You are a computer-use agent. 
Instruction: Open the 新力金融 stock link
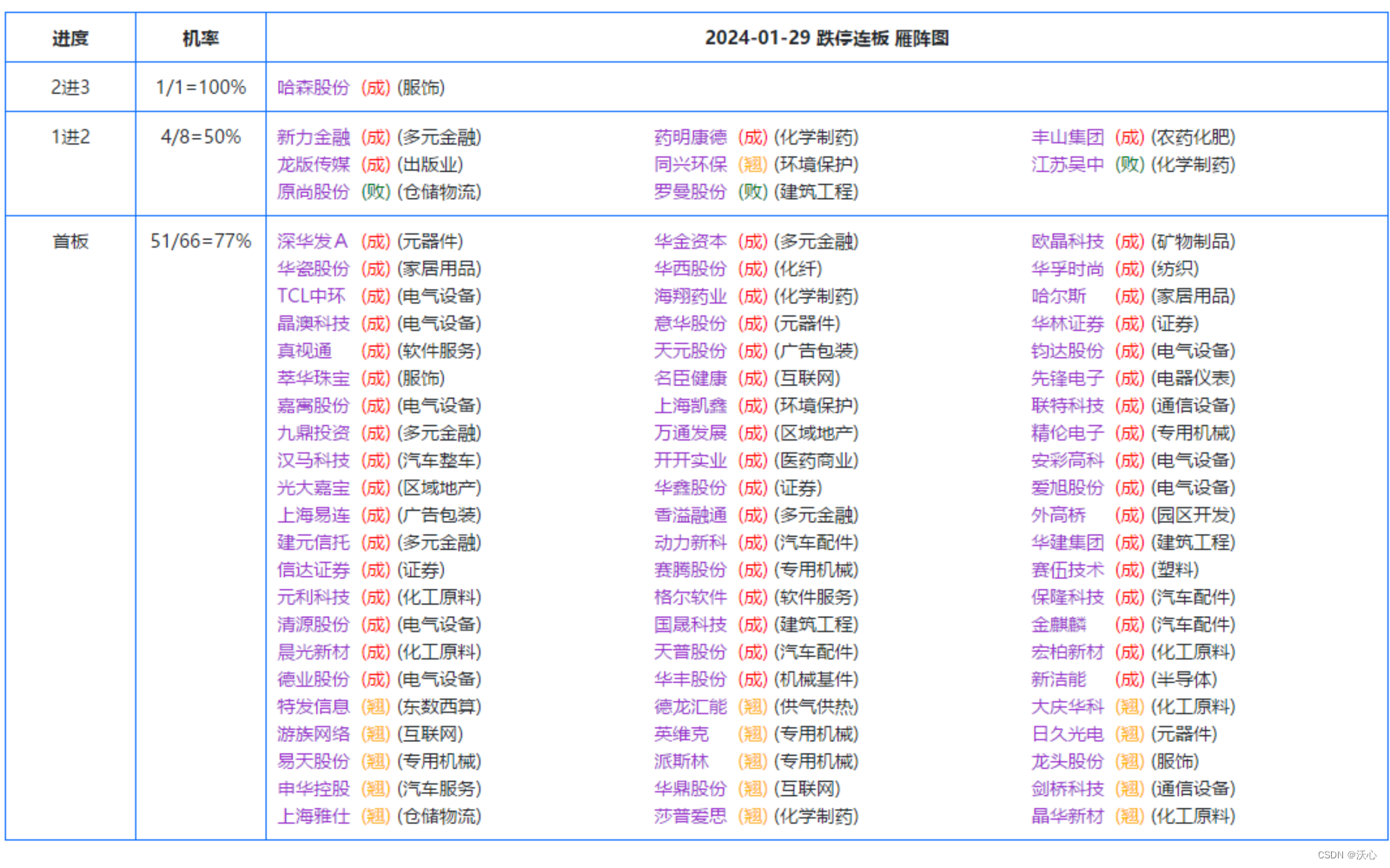313,137
